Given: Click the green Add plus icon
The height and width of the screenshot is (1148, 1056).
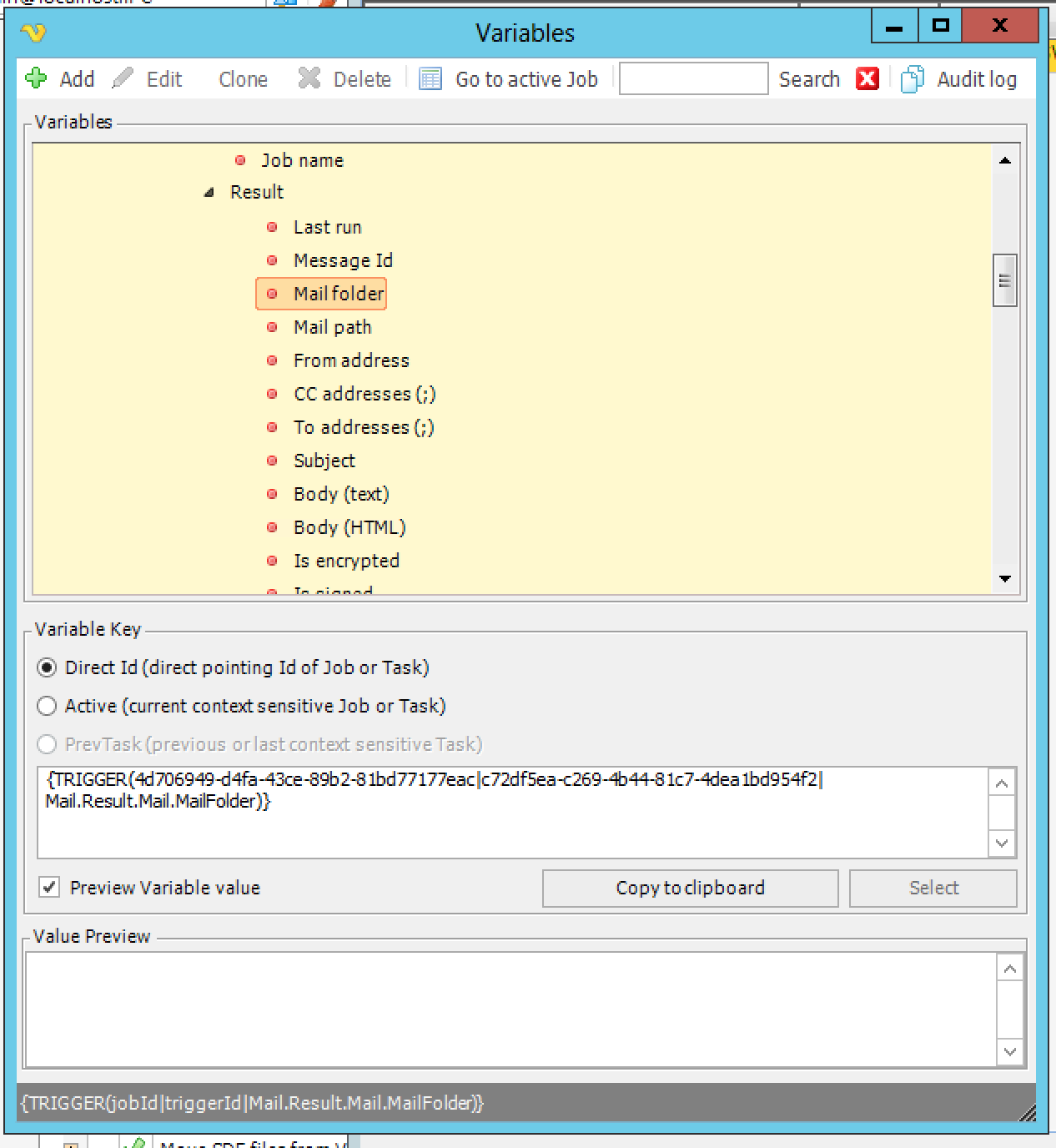Looking at the screenshot, I should [x=36, y=78].
